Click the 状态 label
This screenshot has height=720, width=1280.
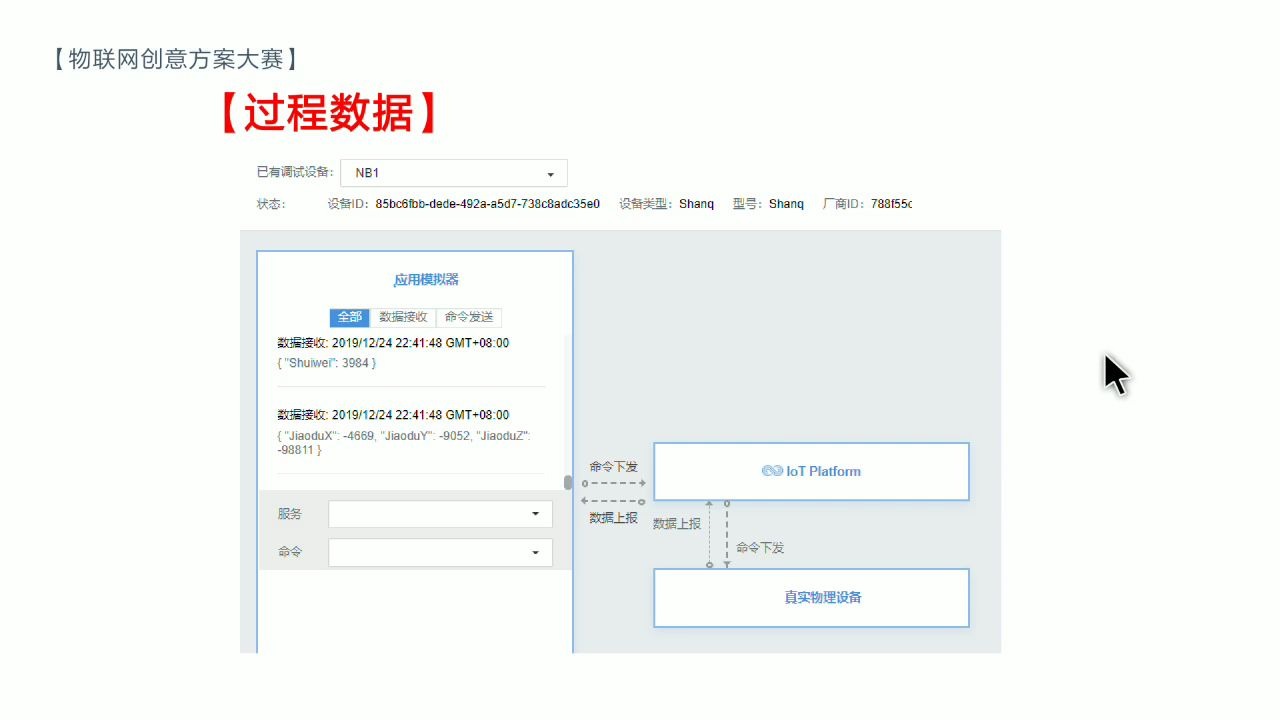coord(271,204)
